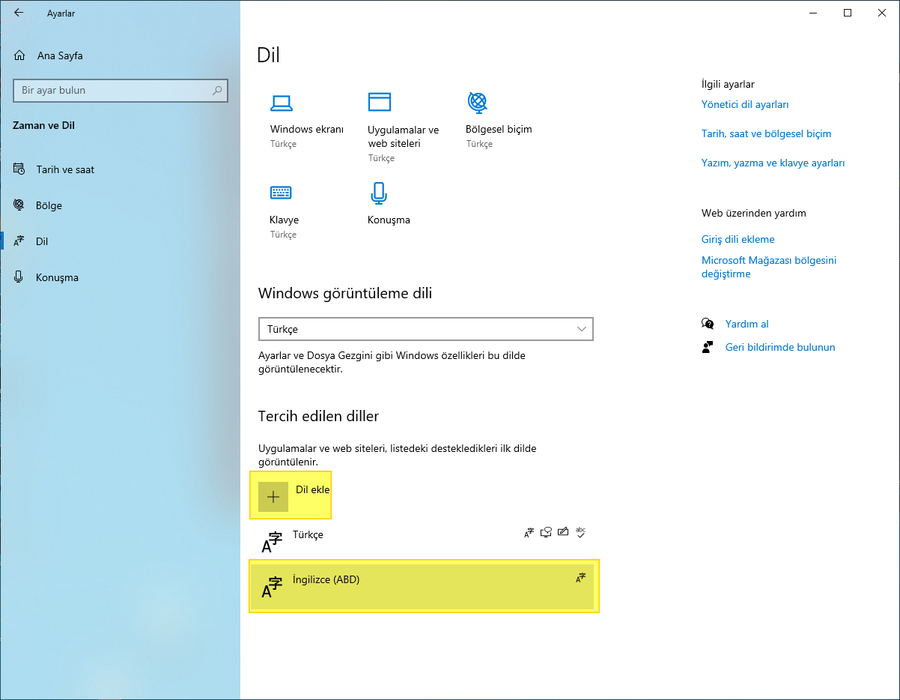Click the Uygulamalar ve web siteleri icon
The height and width of the screenshot is (700, 900).
click(379, 102)
